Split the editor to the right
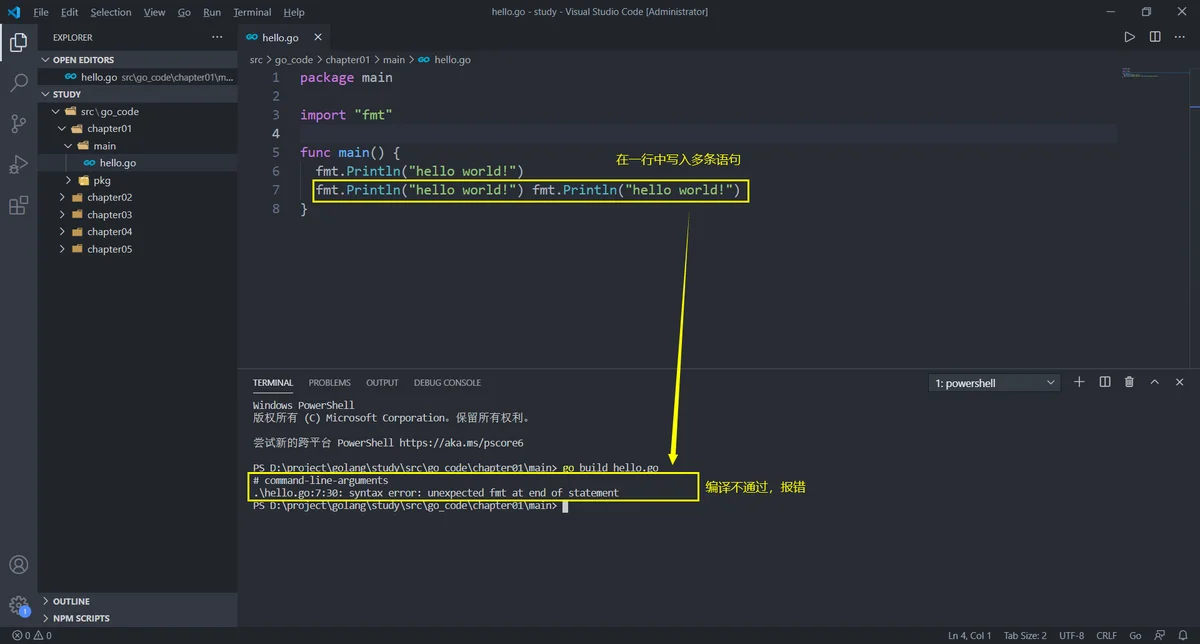This screenshot has width=1200, height=644. 1155,37
